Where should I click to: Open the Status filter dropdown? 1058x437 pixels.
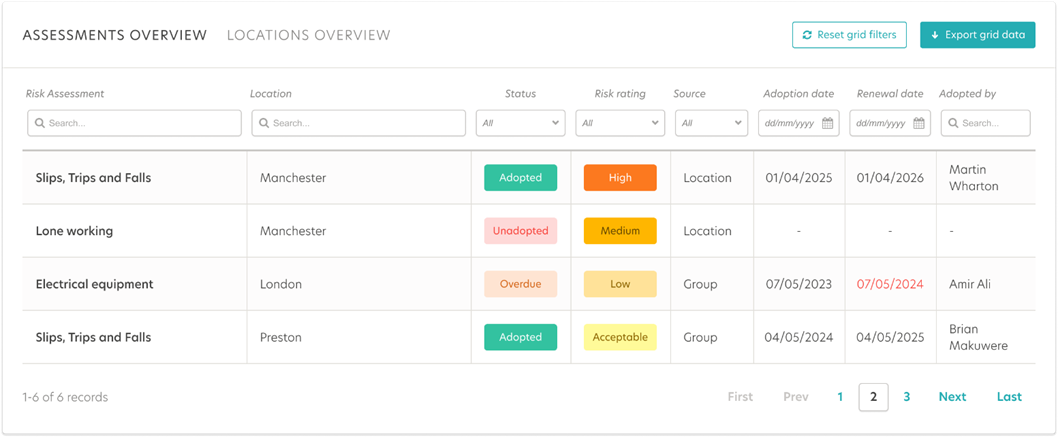pos(520,123)
